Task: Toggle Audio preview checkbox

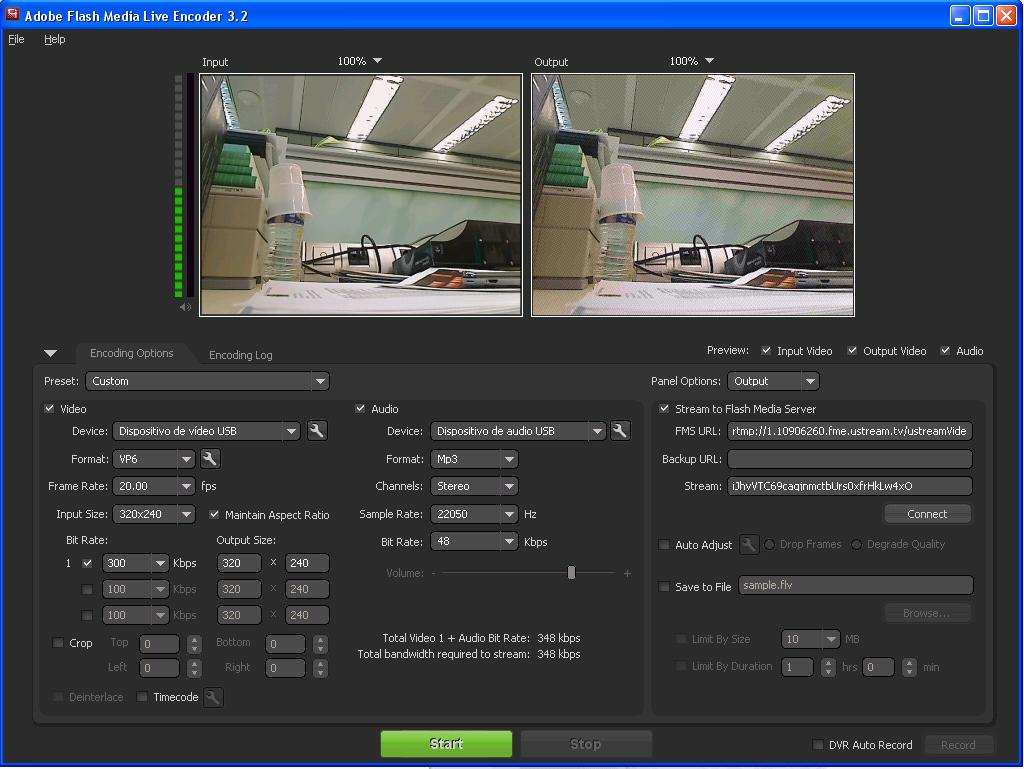Action: pyautogui.click(x=945, y=351)
